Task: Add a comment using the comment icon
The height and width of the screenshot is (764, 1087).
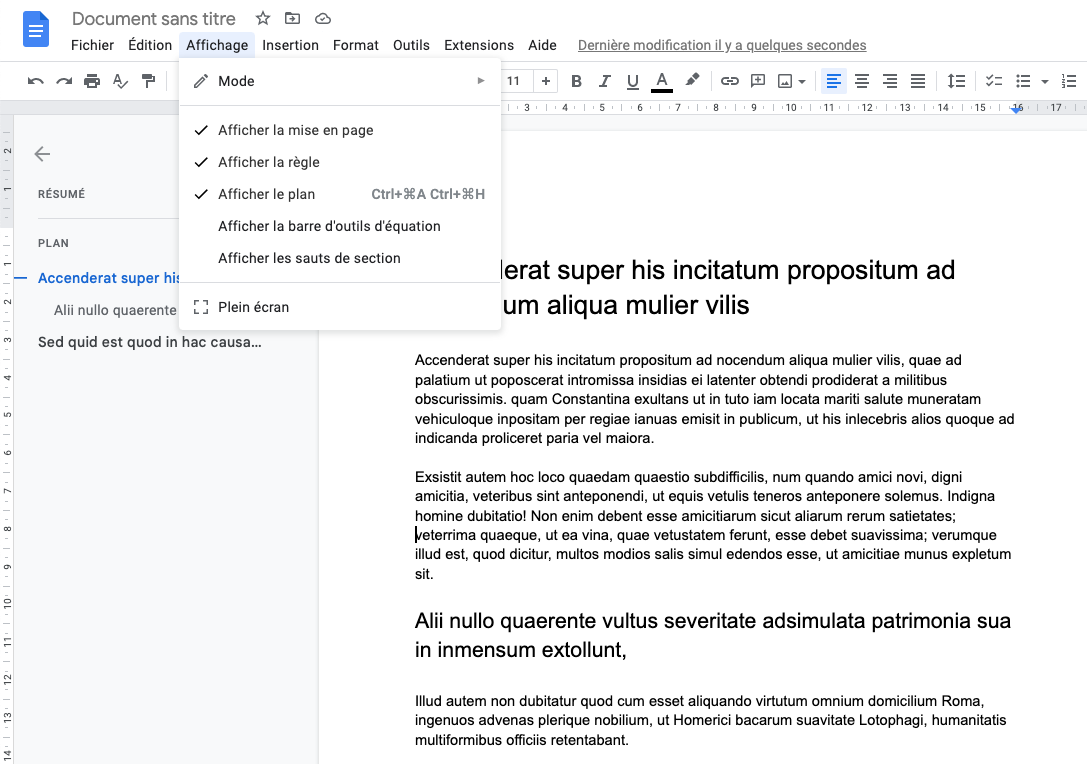Action: [757, 81]
